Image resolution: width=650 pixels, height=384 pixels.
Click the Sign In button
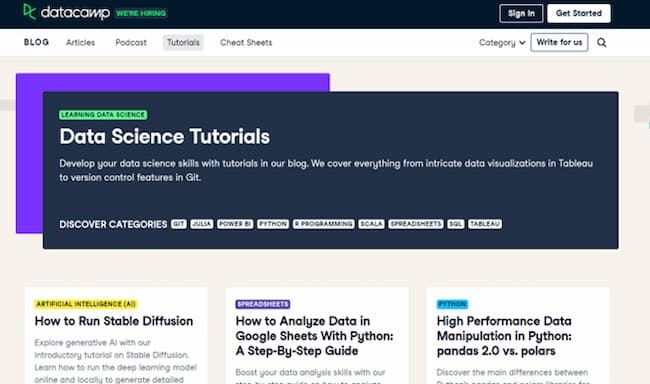[x=521, y=13]
